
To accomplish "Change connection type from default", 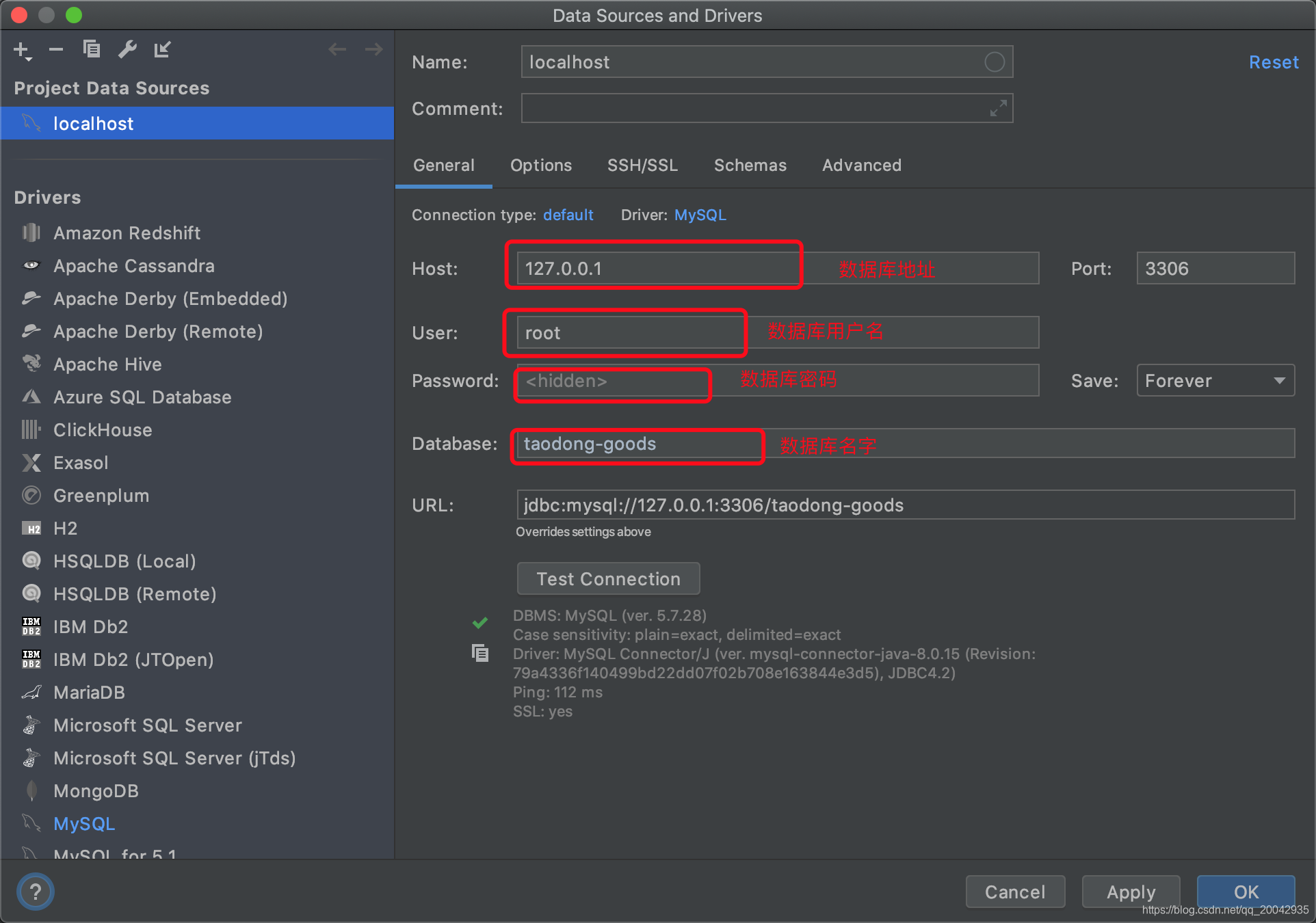I will coord(568,215).
